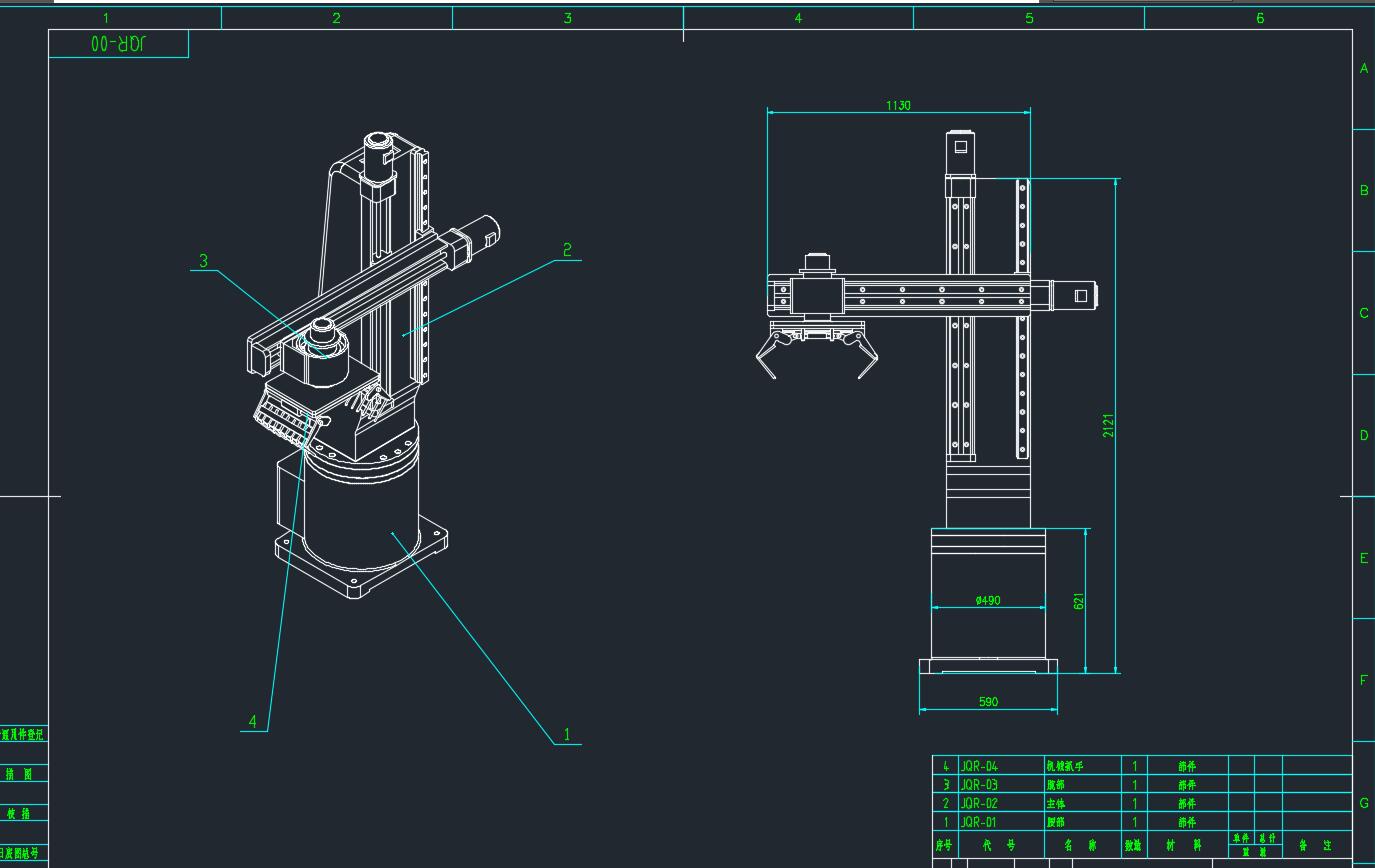Click zone letter C on right border
This screenshot has height=868, width=1375.
click(x=1363, y=313)
